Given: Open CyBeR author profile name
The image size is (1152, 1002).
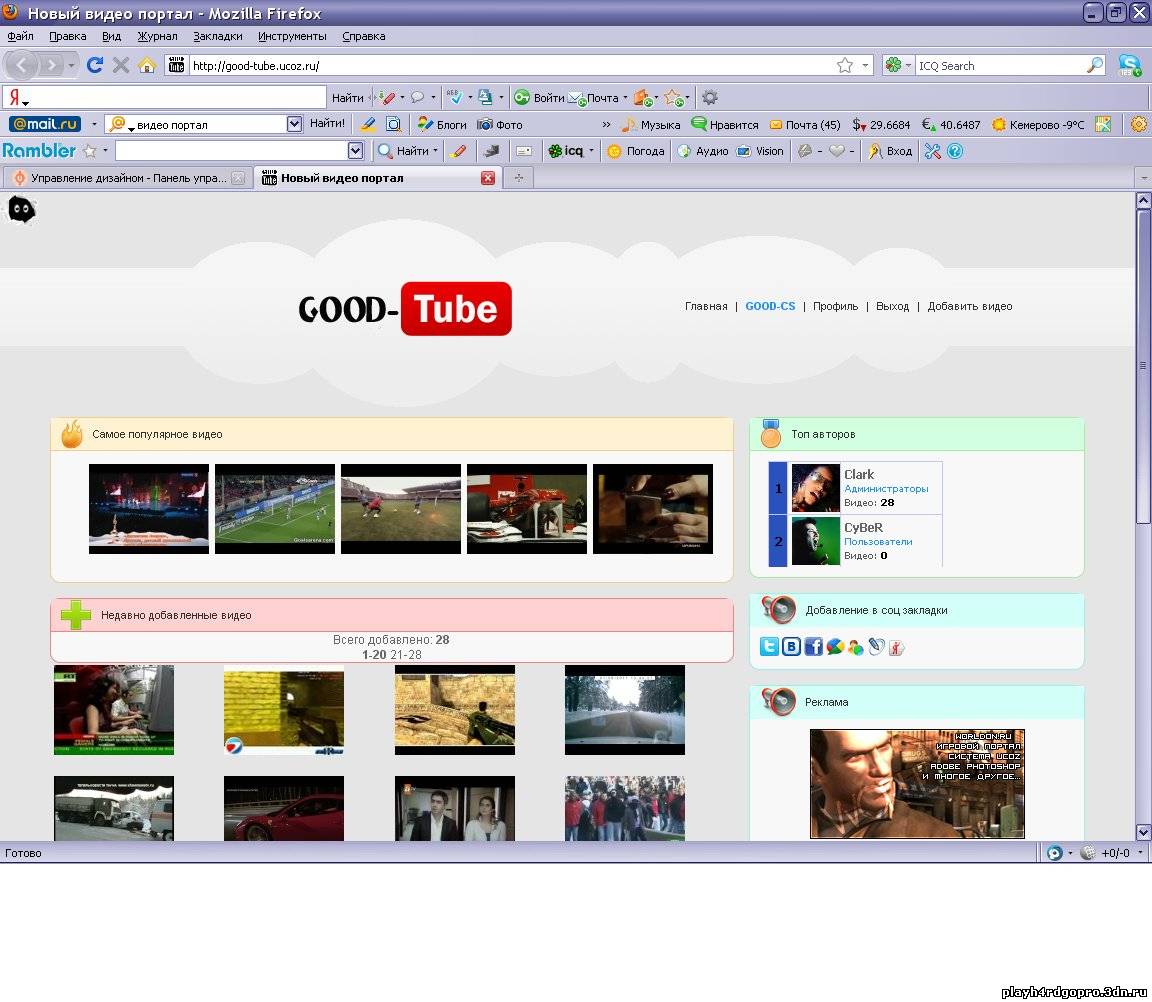Looking at the screenshot, I should pyautogui.click(x=863, y=527).
